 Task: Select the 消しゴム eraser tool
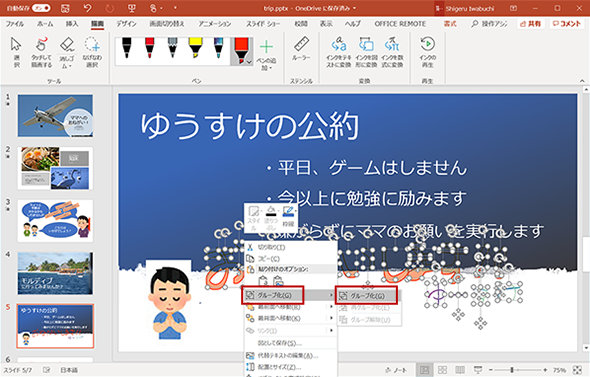click(67, 52)
